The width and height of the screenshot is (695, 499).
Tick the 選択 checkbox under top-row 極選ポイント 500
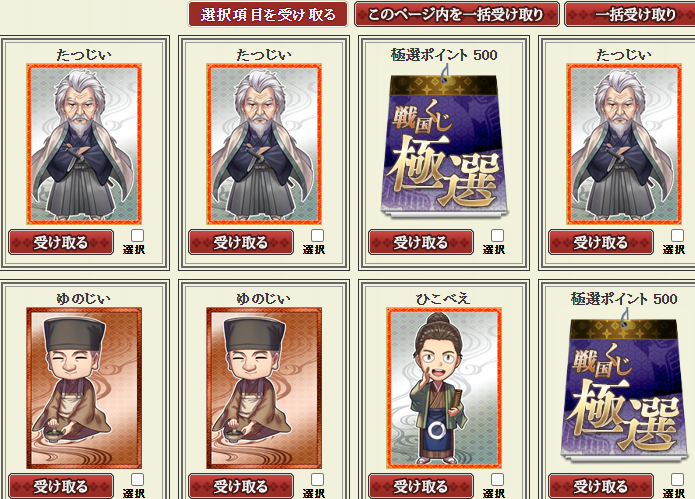click(497, 235)
